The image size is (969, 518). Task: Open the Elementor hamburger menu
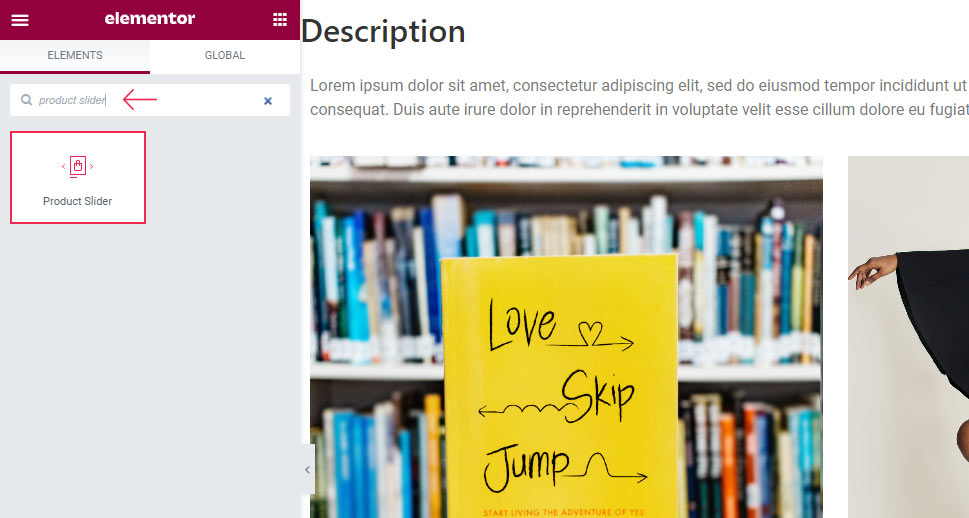tap(20, 20)
